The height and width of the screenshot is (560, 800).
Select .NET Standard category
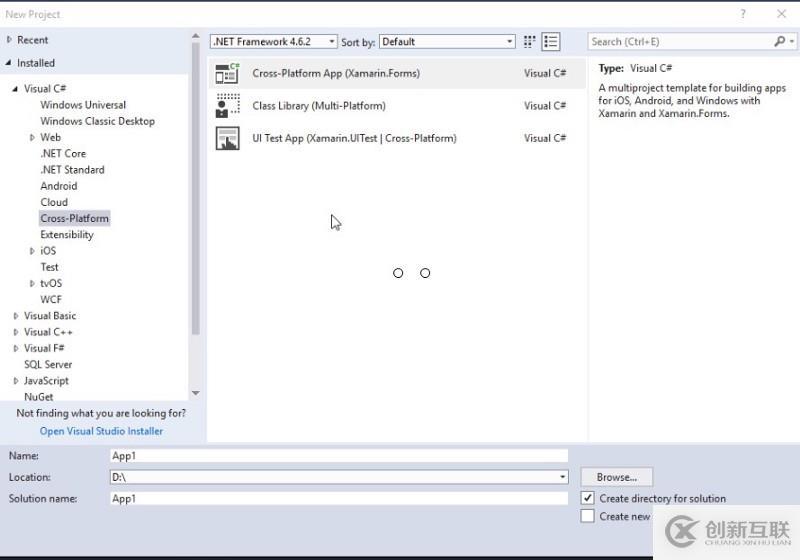point(72,170)
